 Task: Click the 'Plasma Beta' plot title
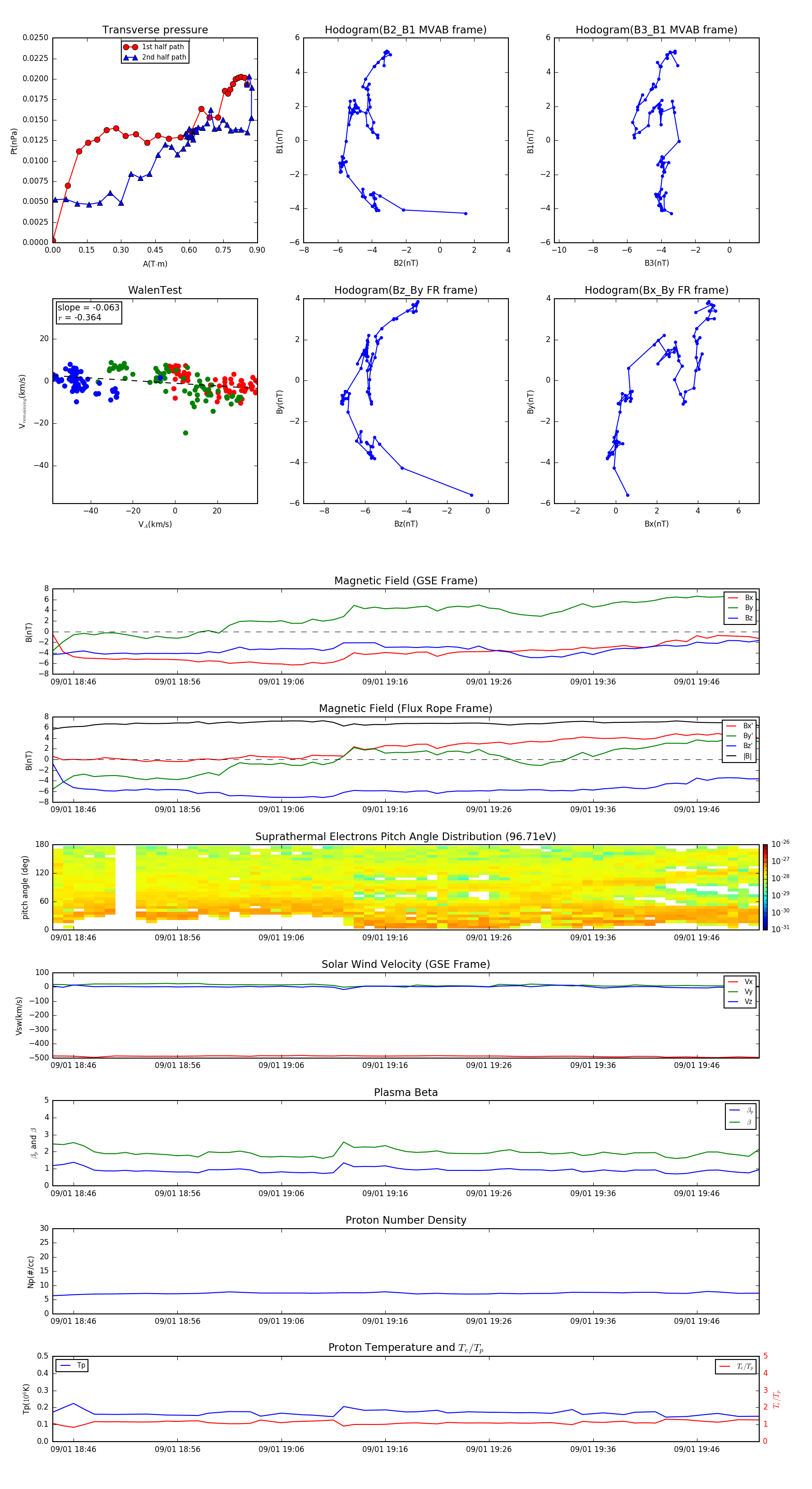coord(406,1092)
